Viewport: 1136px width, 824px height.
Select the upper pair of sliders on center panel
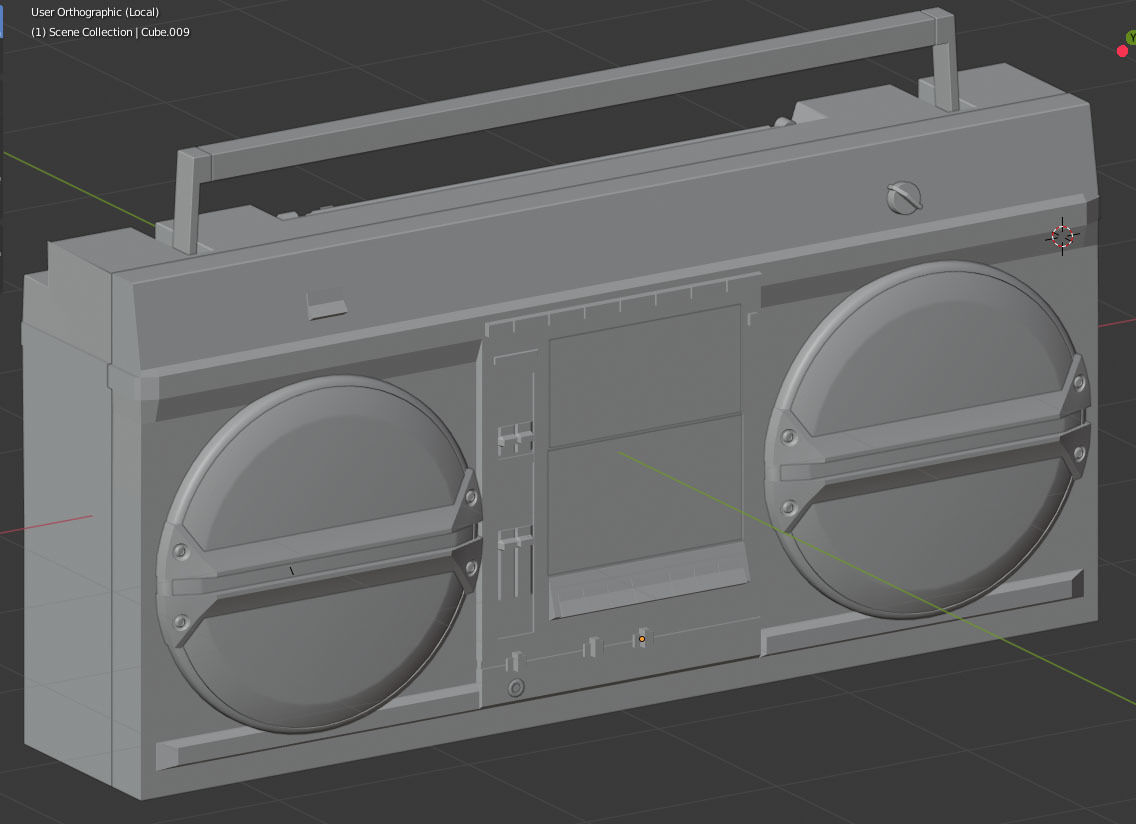(515, 438)
